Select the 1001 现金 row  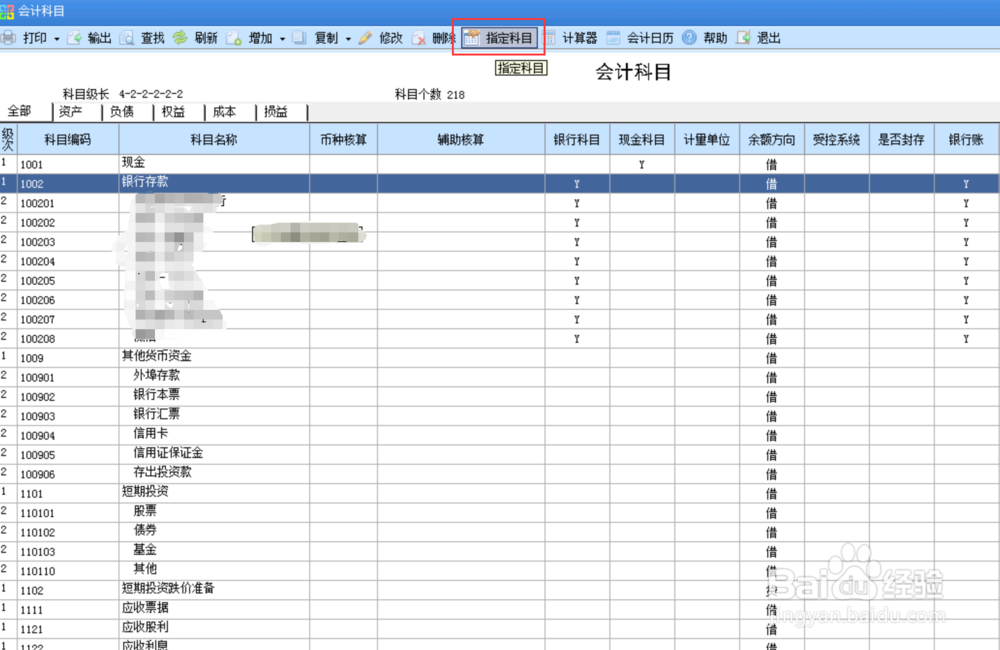pyautogui.click(x=499, y=164)
